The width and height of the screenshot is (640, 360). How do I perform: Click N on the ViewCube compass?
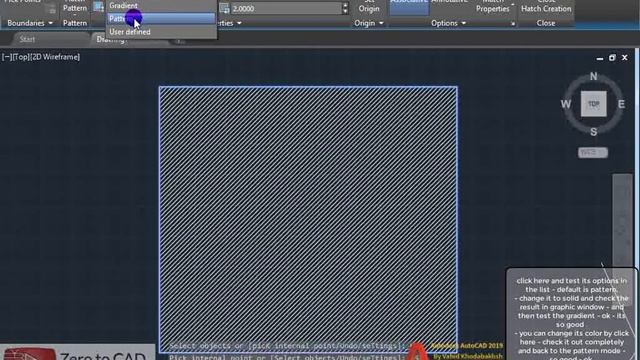coord(593,76)
